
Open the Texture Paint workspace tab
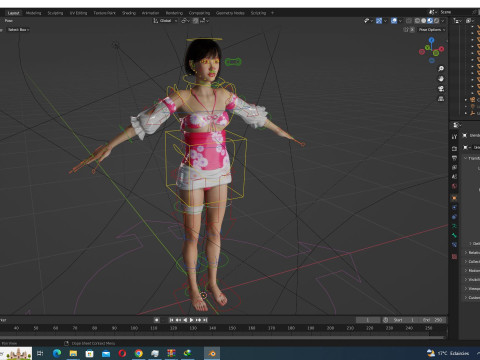point(104,13)
